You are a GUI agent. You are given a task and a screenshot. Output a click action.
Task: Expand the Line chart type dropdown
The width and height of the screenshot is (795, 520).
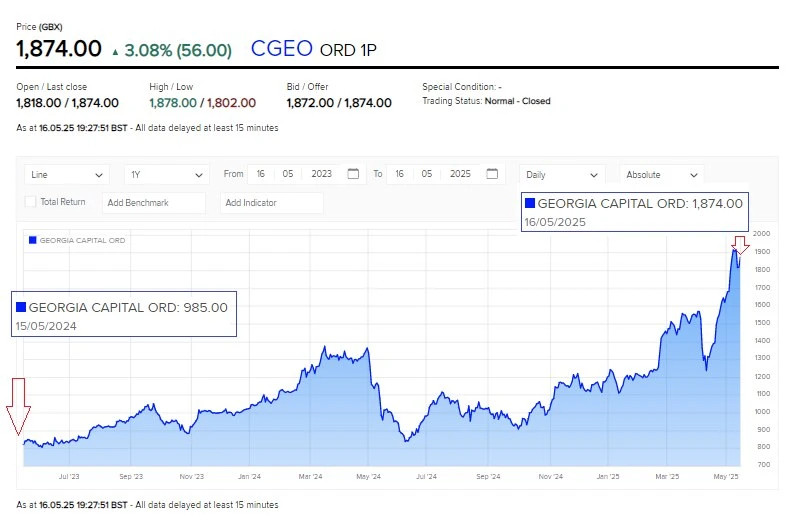pos(66,175)
